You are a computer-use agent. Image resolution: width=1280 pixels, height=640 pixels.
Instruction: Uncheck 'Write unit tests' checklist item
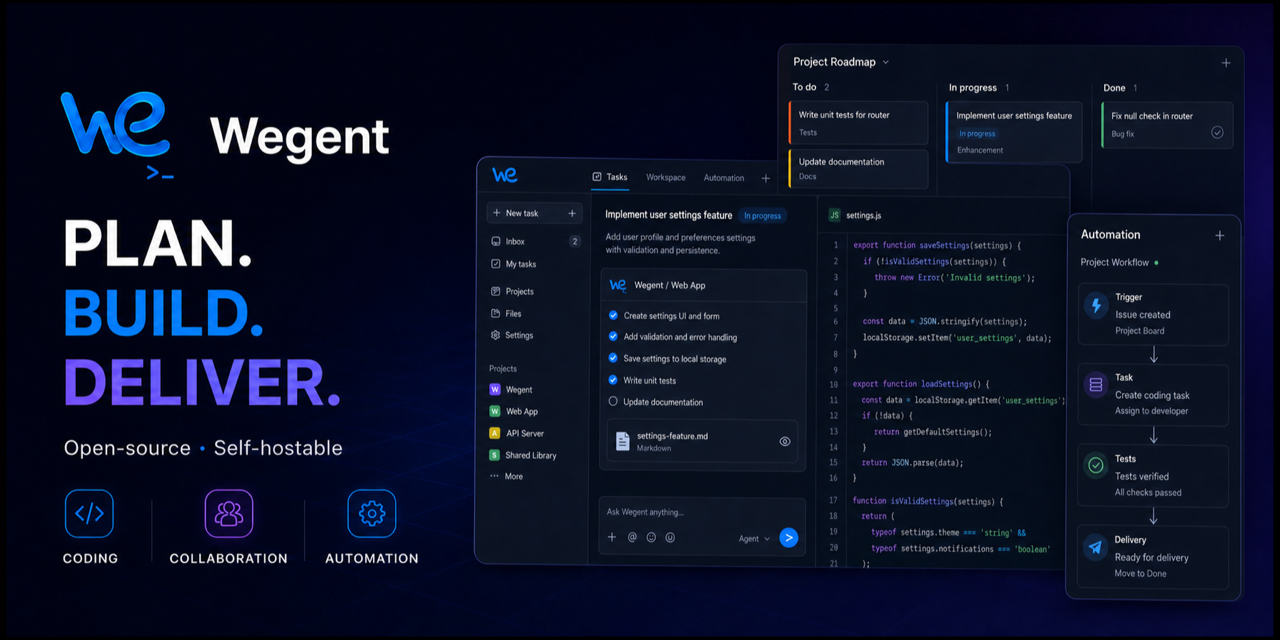614,380
